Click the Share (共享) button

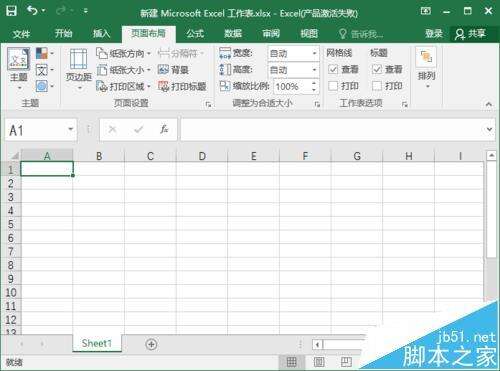click(x=470, y=34)
